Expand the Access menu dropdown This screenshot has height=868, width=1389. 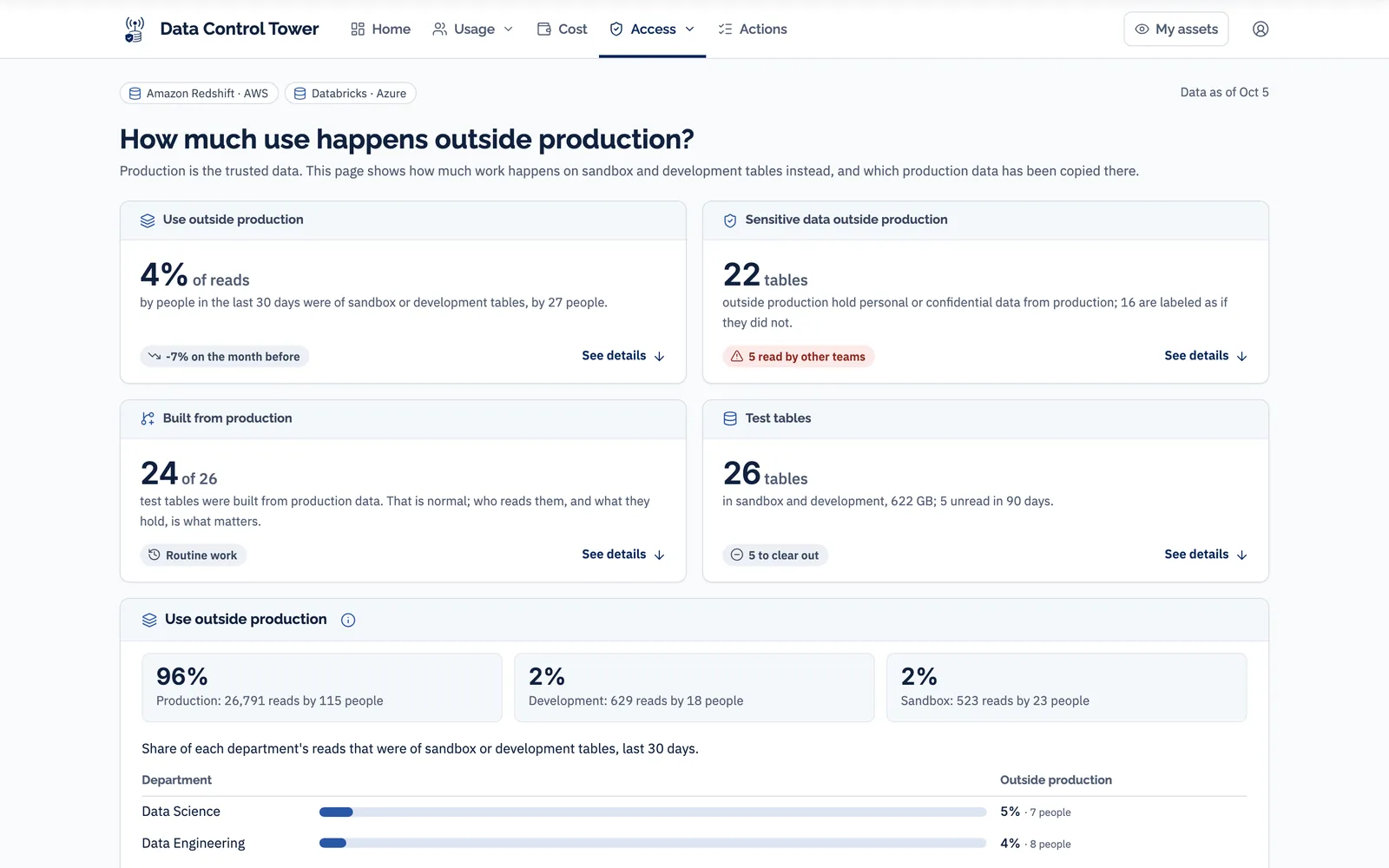653,30
